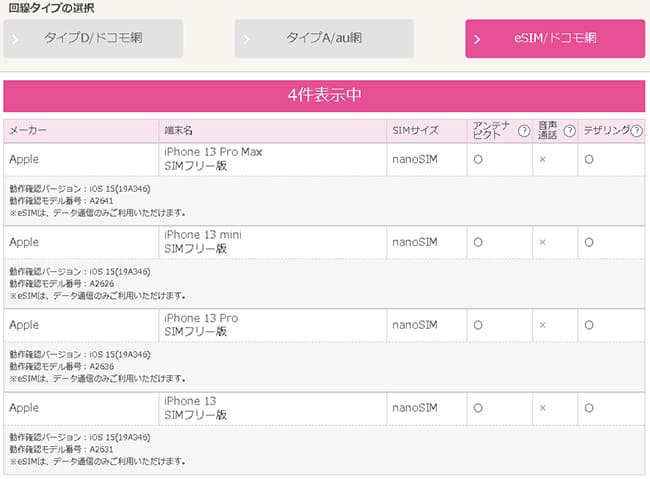
Task: Click the voice call × mark in the last row
Action: point(542,408)
